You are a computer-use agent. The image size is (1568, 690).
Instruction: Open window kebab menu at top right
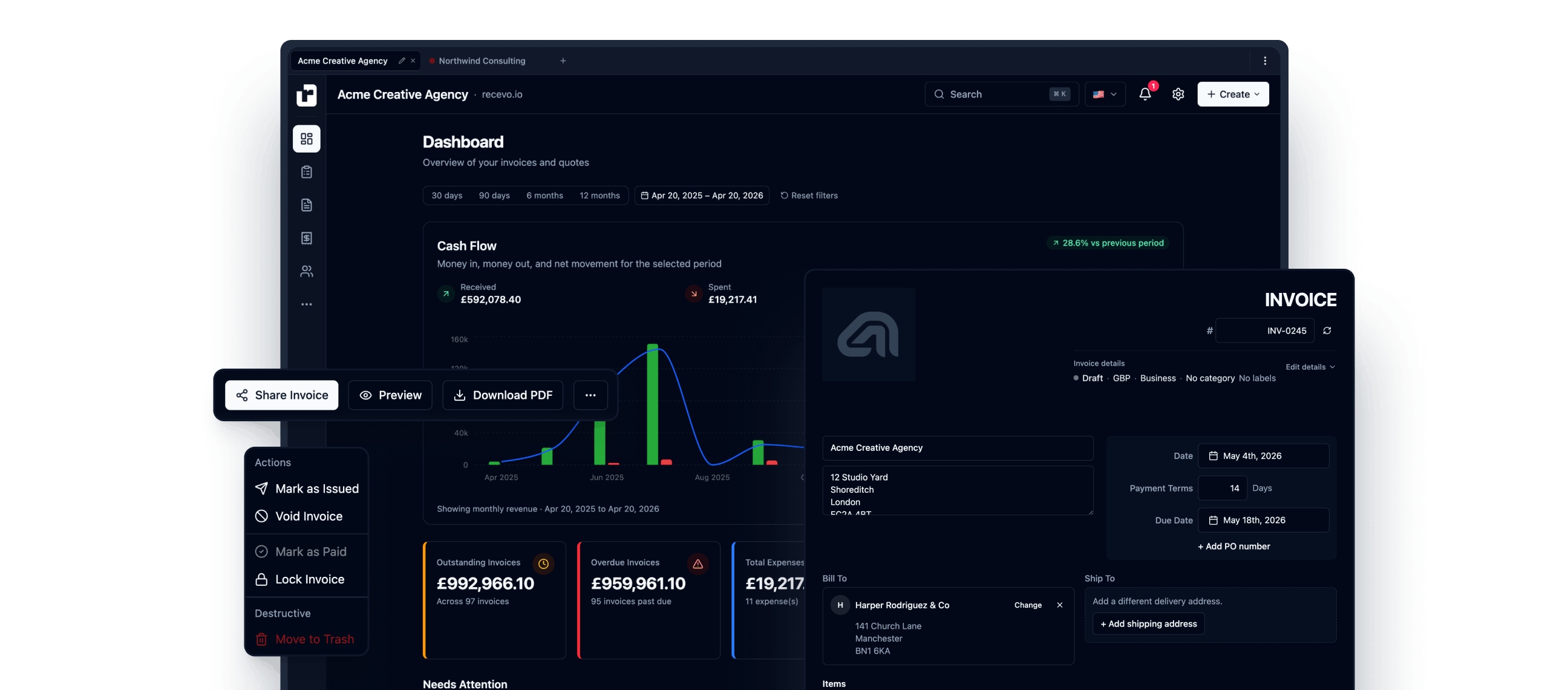tap(1264, 61)
